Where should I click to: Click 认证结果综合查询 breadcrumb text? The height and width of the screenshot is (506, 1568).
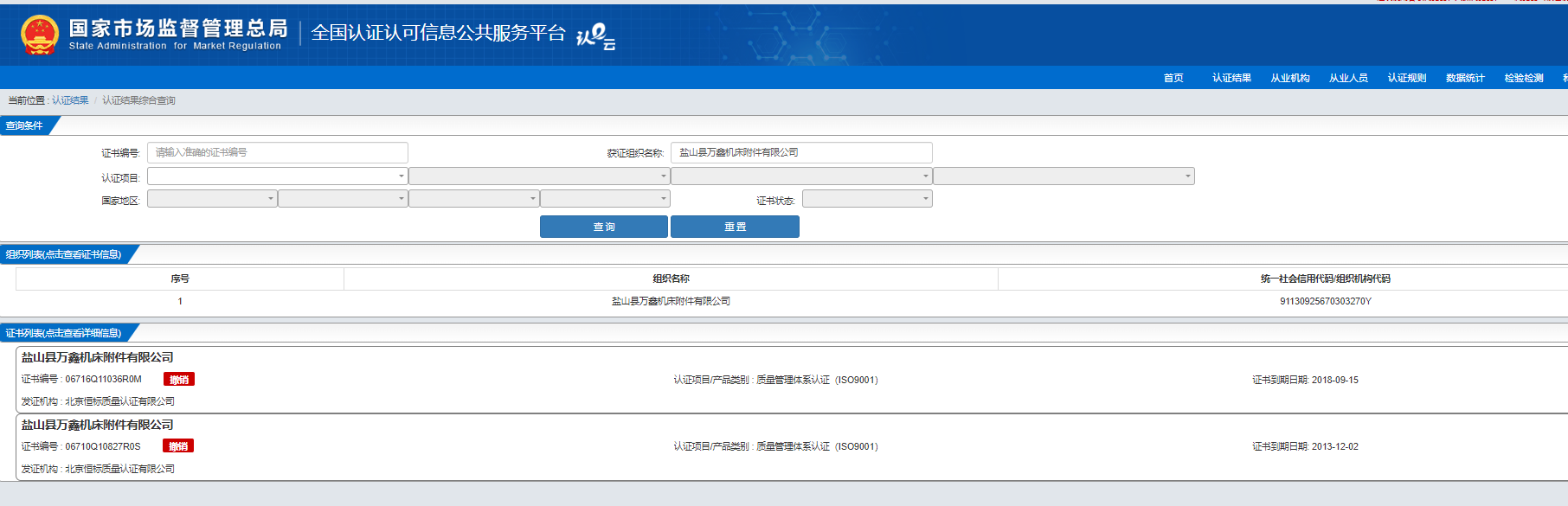[x=138, y=100]
